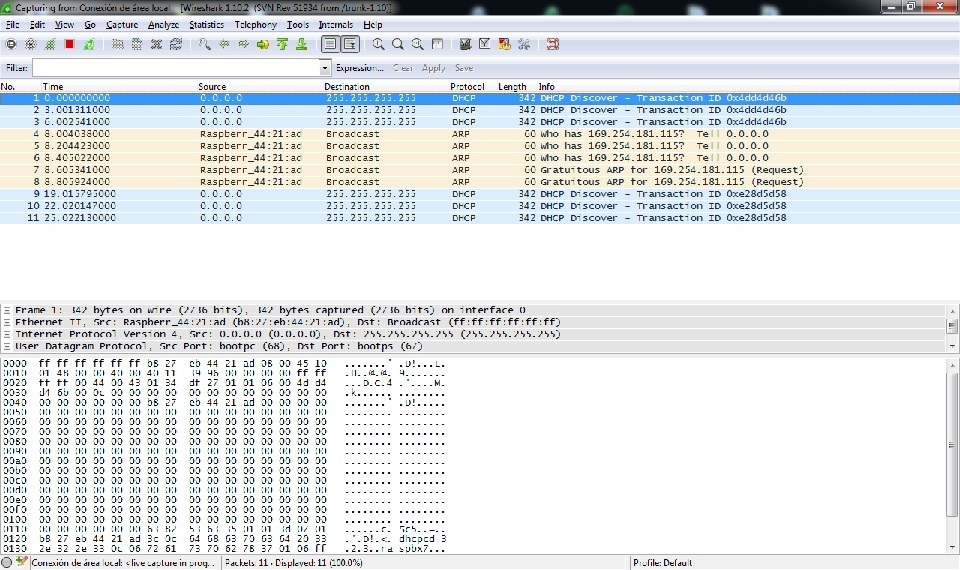Open the Capture menu
This screenshot has width=960, height=570.
[x=122, y=24]
